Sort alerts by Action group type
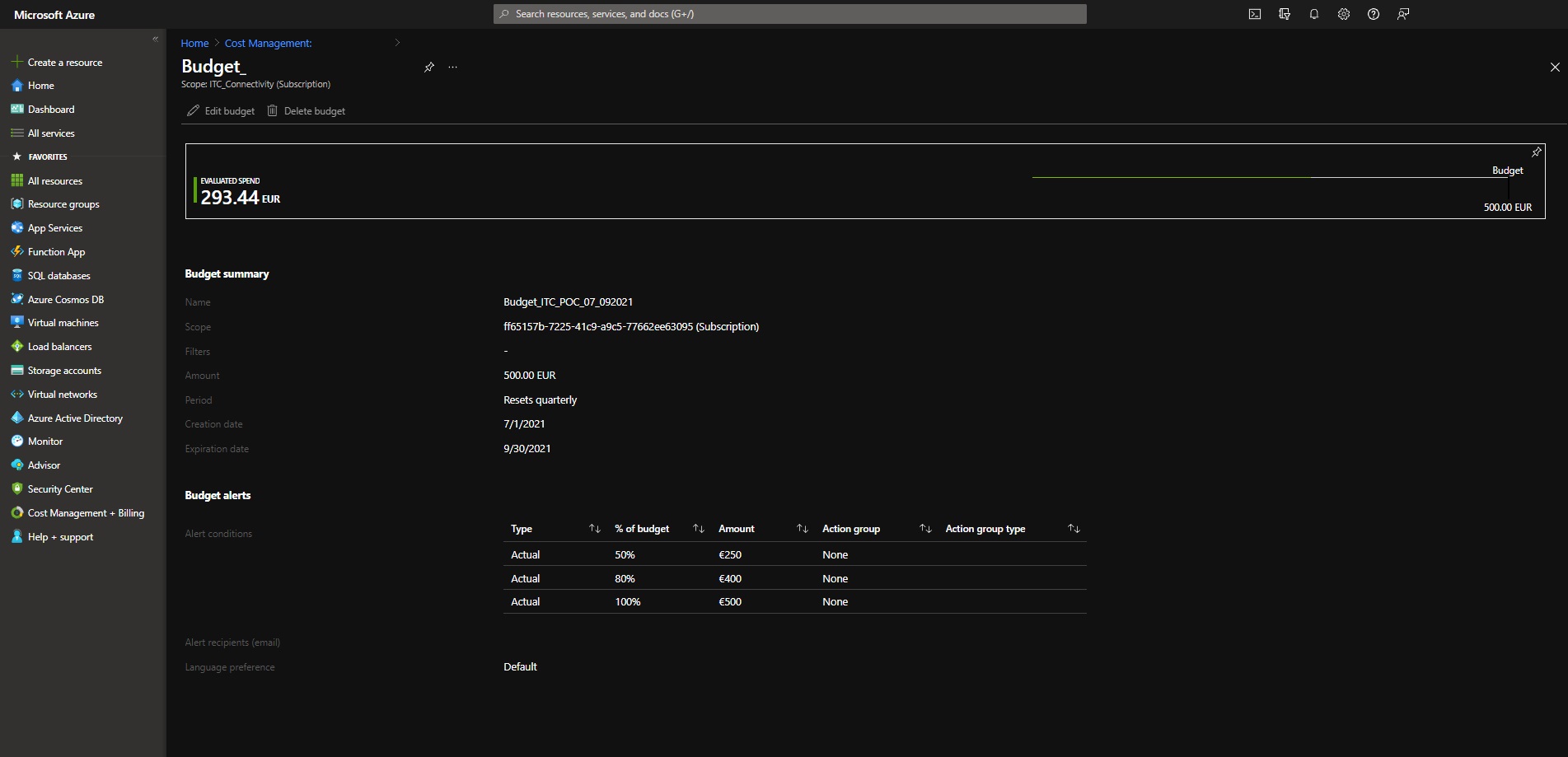The width and height of the screenshot is (1568, 757). [x=1073, y=529]
